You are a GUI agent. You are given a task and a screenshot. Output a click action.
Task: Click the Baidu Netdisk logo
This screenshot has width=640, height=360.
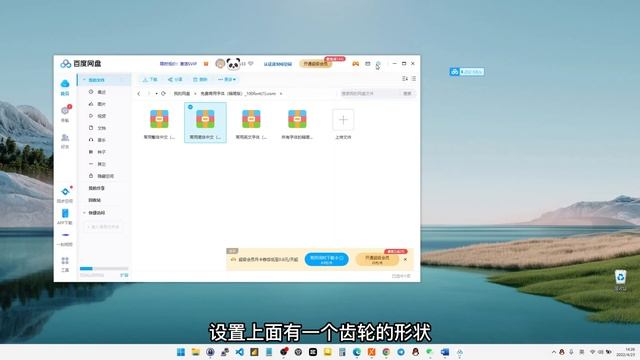(81, 64)
